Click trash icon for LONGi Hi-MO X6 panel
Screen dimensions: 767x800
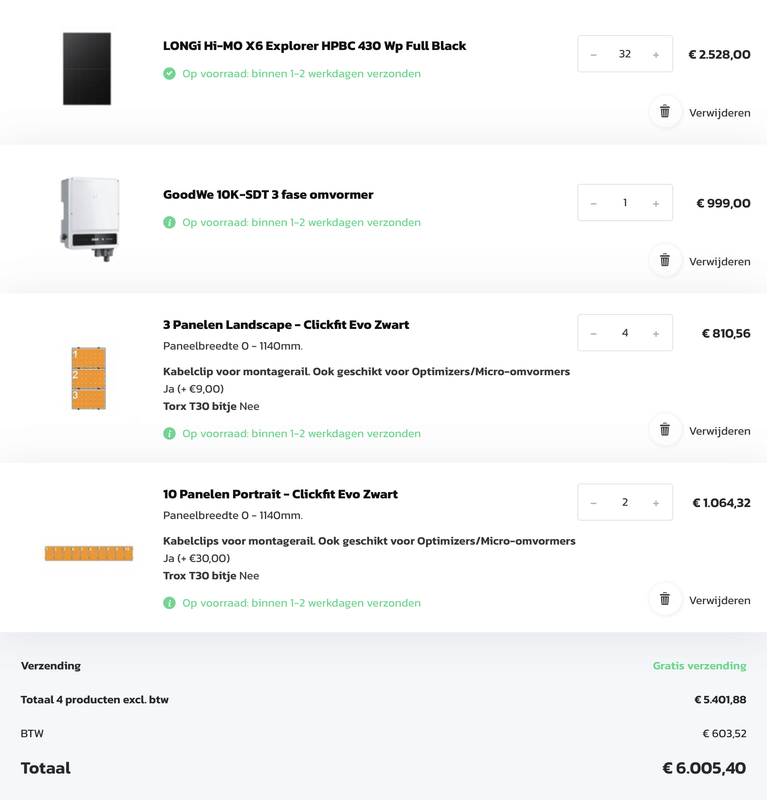[665, 112]
